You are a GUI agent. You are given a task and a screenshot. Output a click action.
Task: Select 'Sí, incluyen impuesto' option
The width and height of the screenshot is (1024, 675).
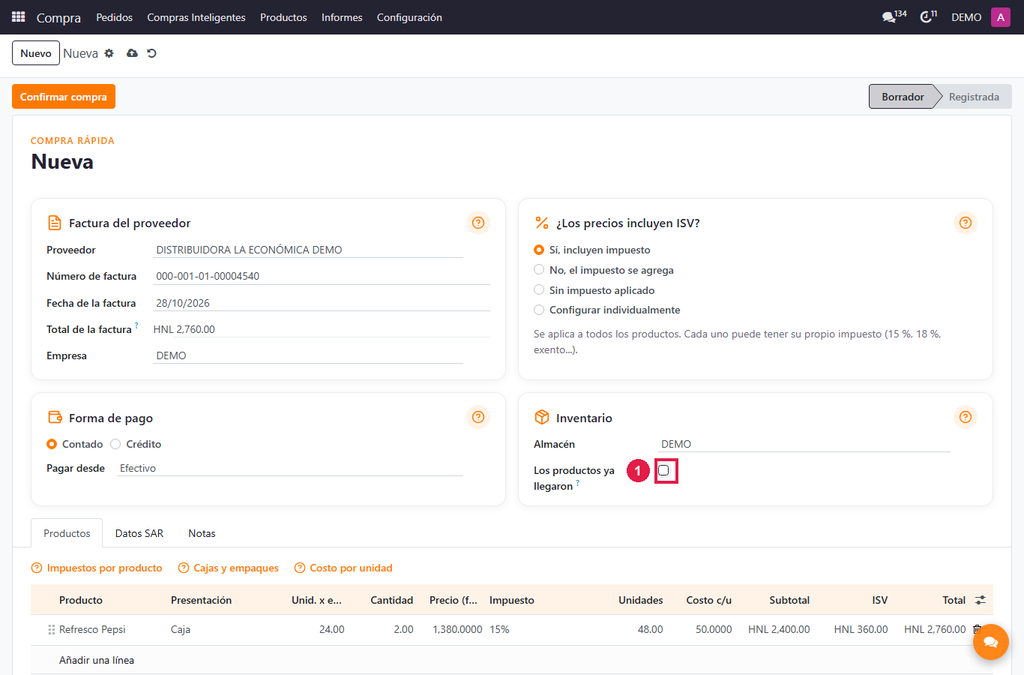point(539,250)
